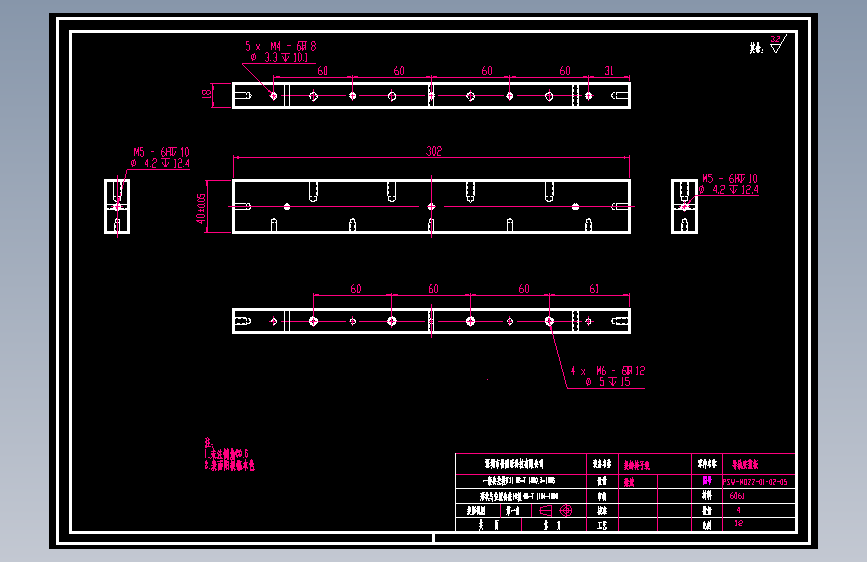Viewport: 867px width, 562px height.
Task: Select the M5 - 6H 10 callout on the left side view
Action: [x=161, y=152]
